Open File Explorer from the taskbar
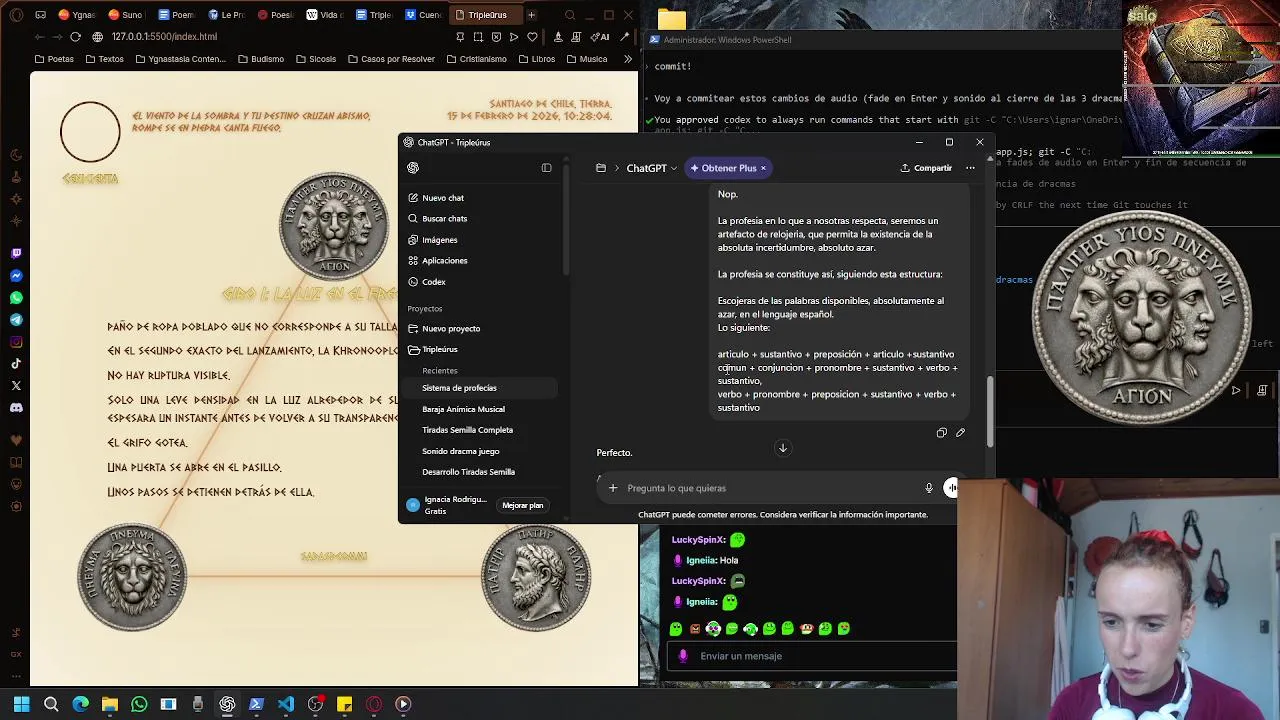 (x=109, y=704)
